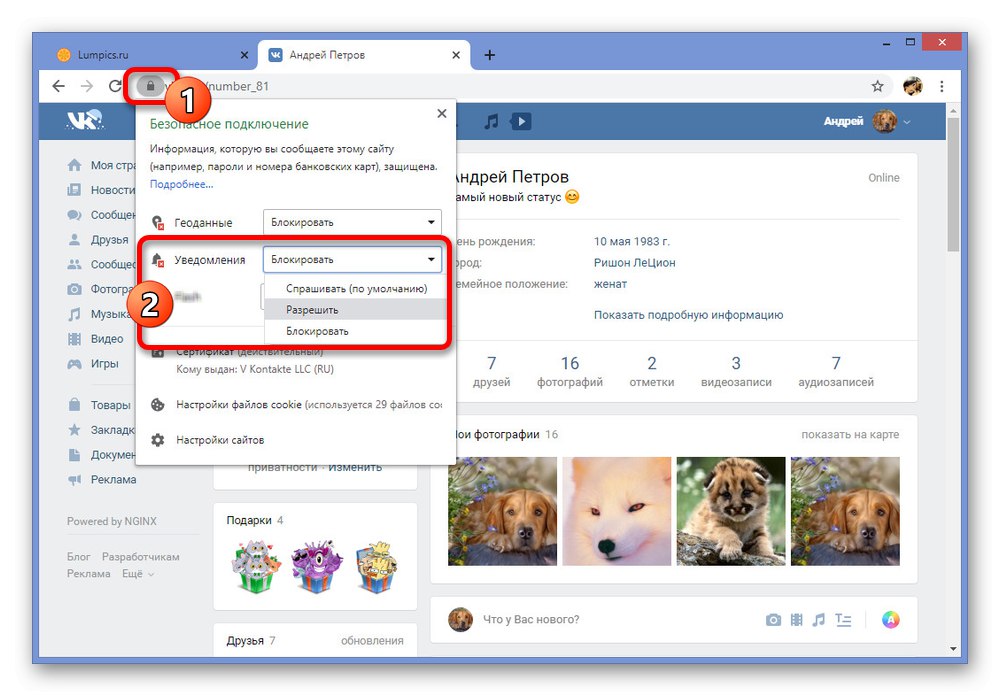Open VK video player icon in header

coord(520,121)
